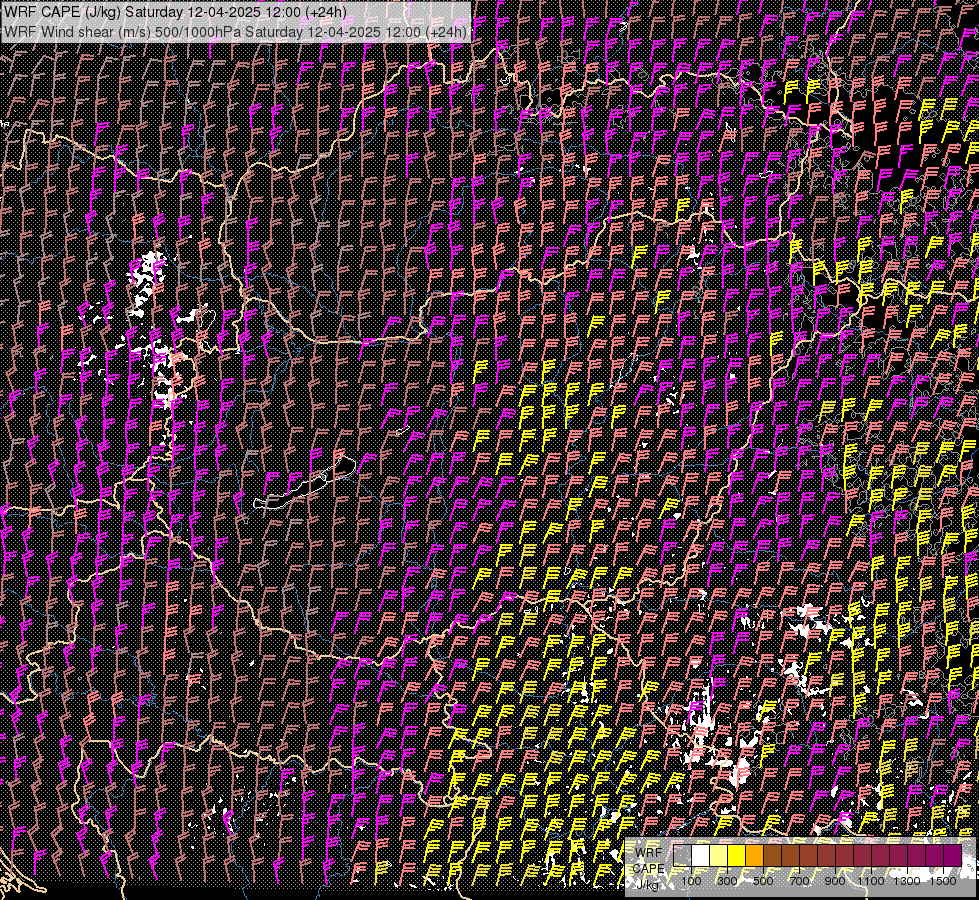Click the orange swatch in CAPE legend
This screenshot has width=979, height=900.
pos(755,855)
